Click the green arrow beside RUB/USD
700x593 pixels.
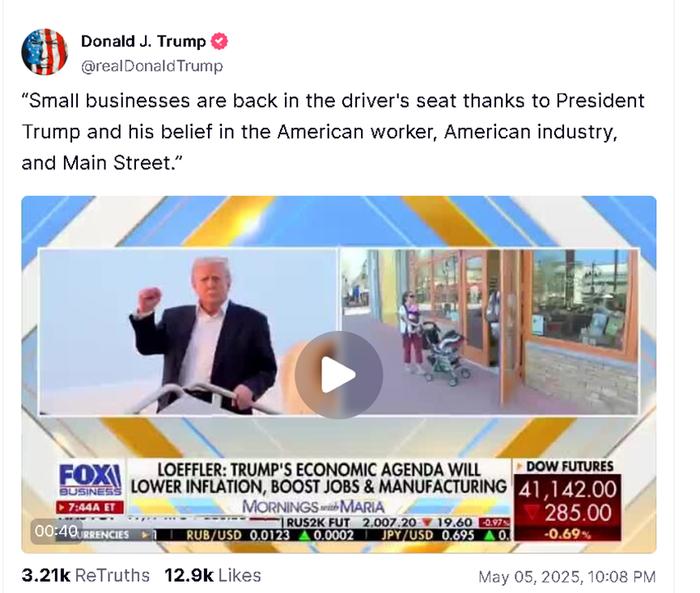(305, 535)
